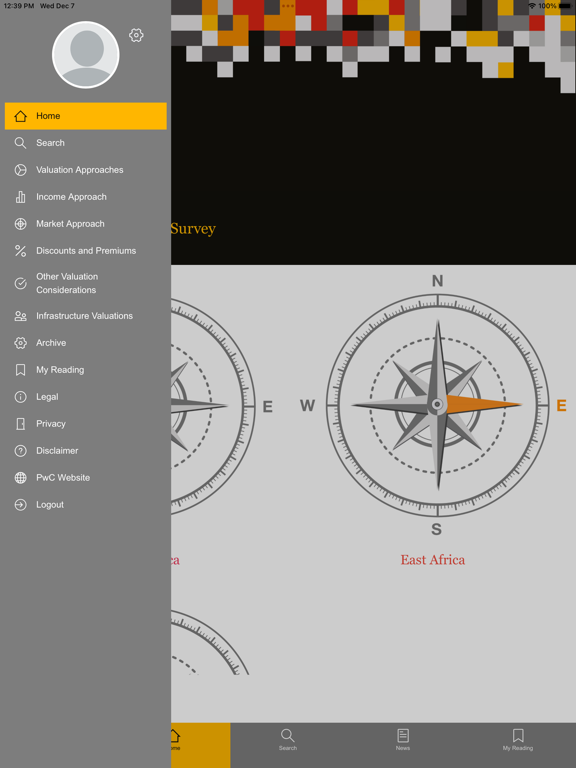
Task: Click the Privacy door icon
Action: tap(20, 424)
